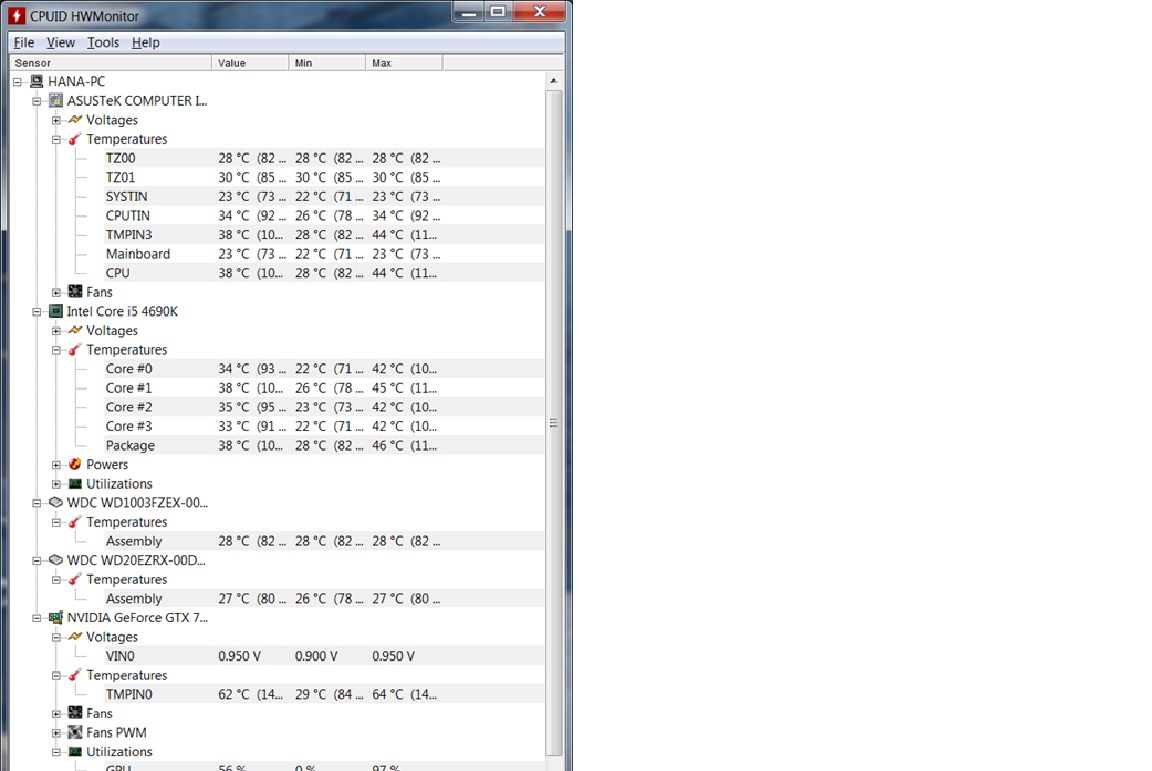Click the scrollbar up arrow
This screenshot has height=771, width=1152.
[554, 80]
